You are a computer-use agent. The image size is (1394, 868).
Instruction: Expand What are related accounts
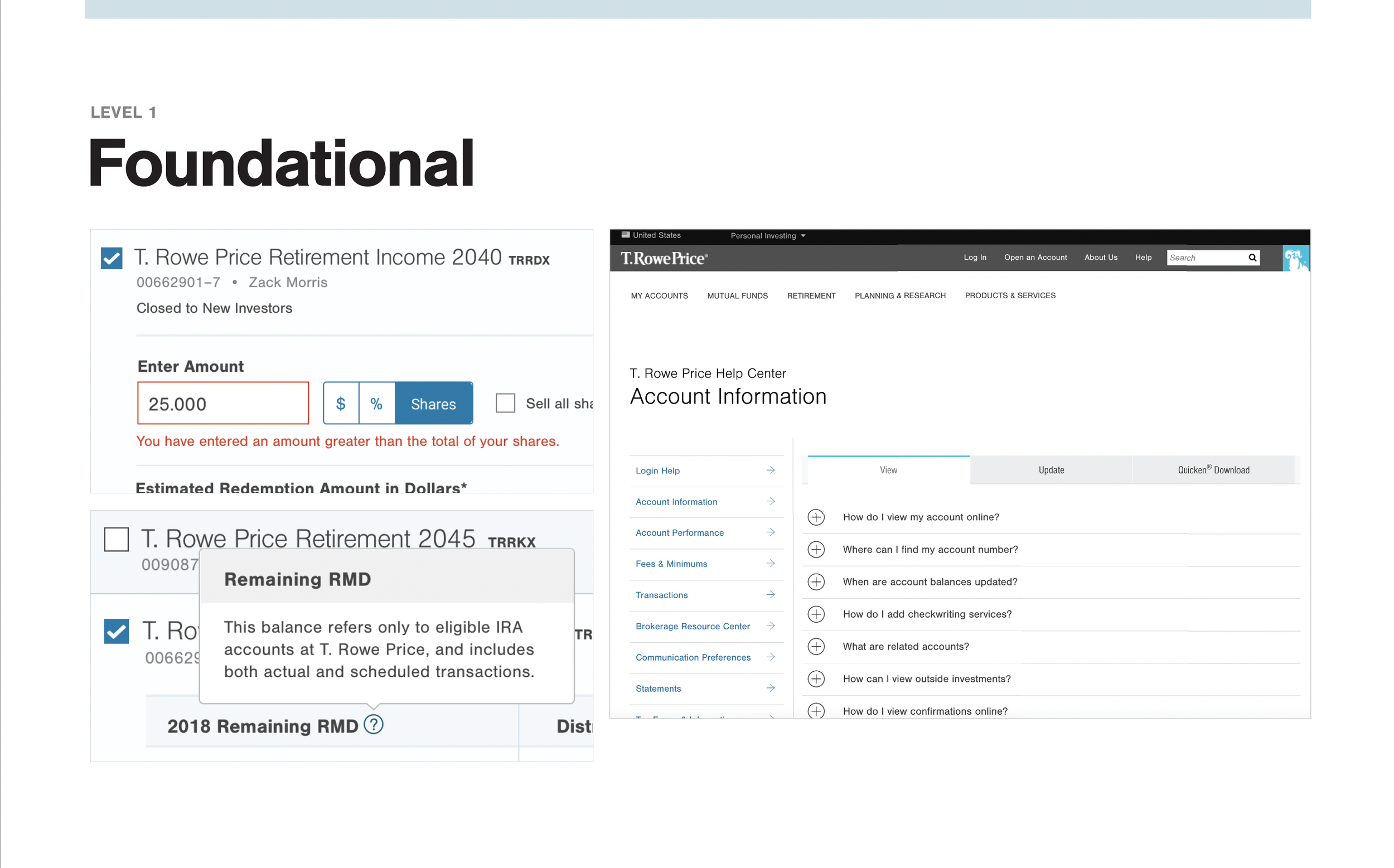(x=816, y=647)
